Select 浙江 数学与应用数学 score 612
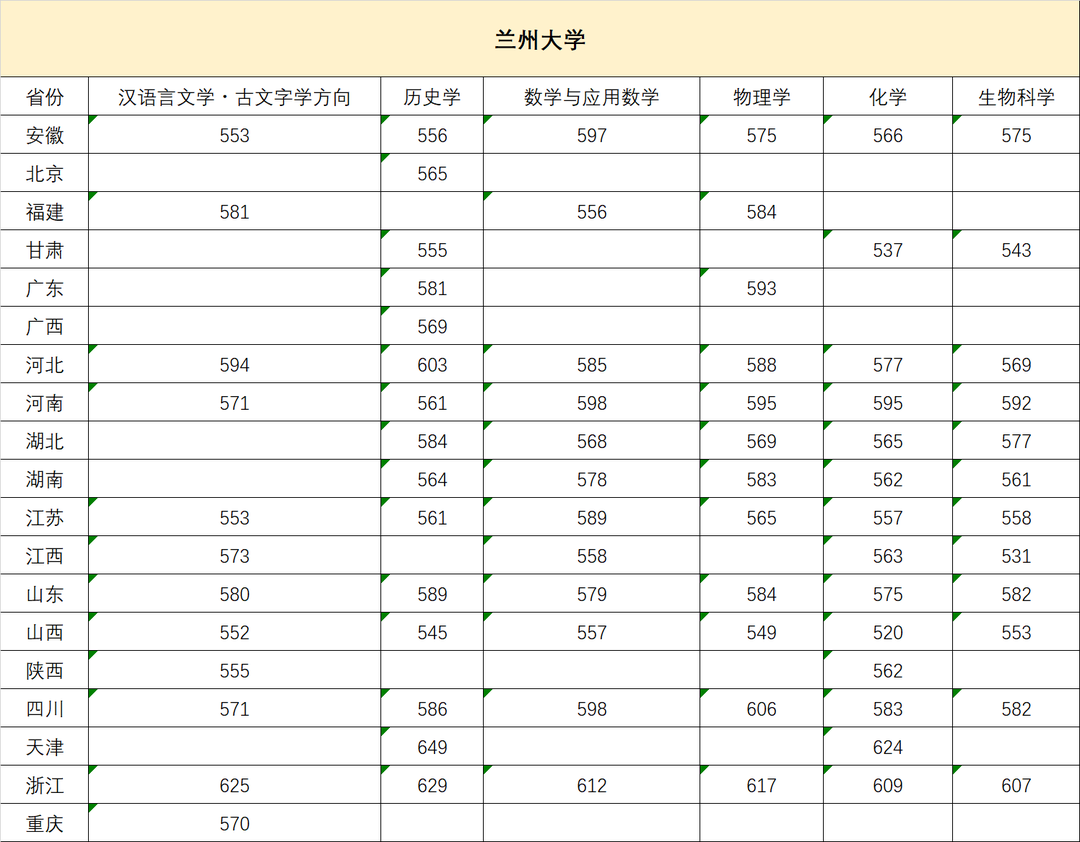 [x=592, y=785]
